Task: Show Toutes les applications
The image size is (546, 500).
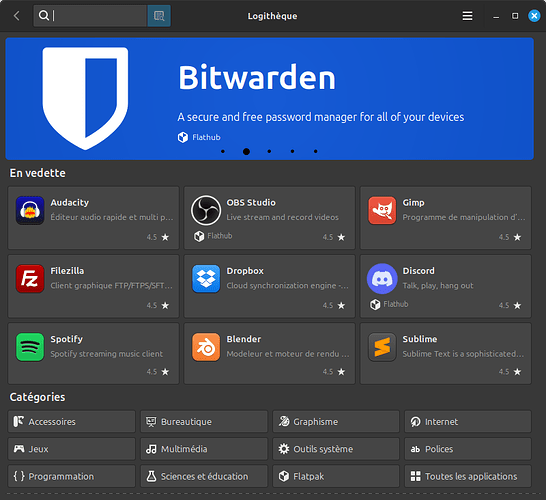Action: [468, 476]
